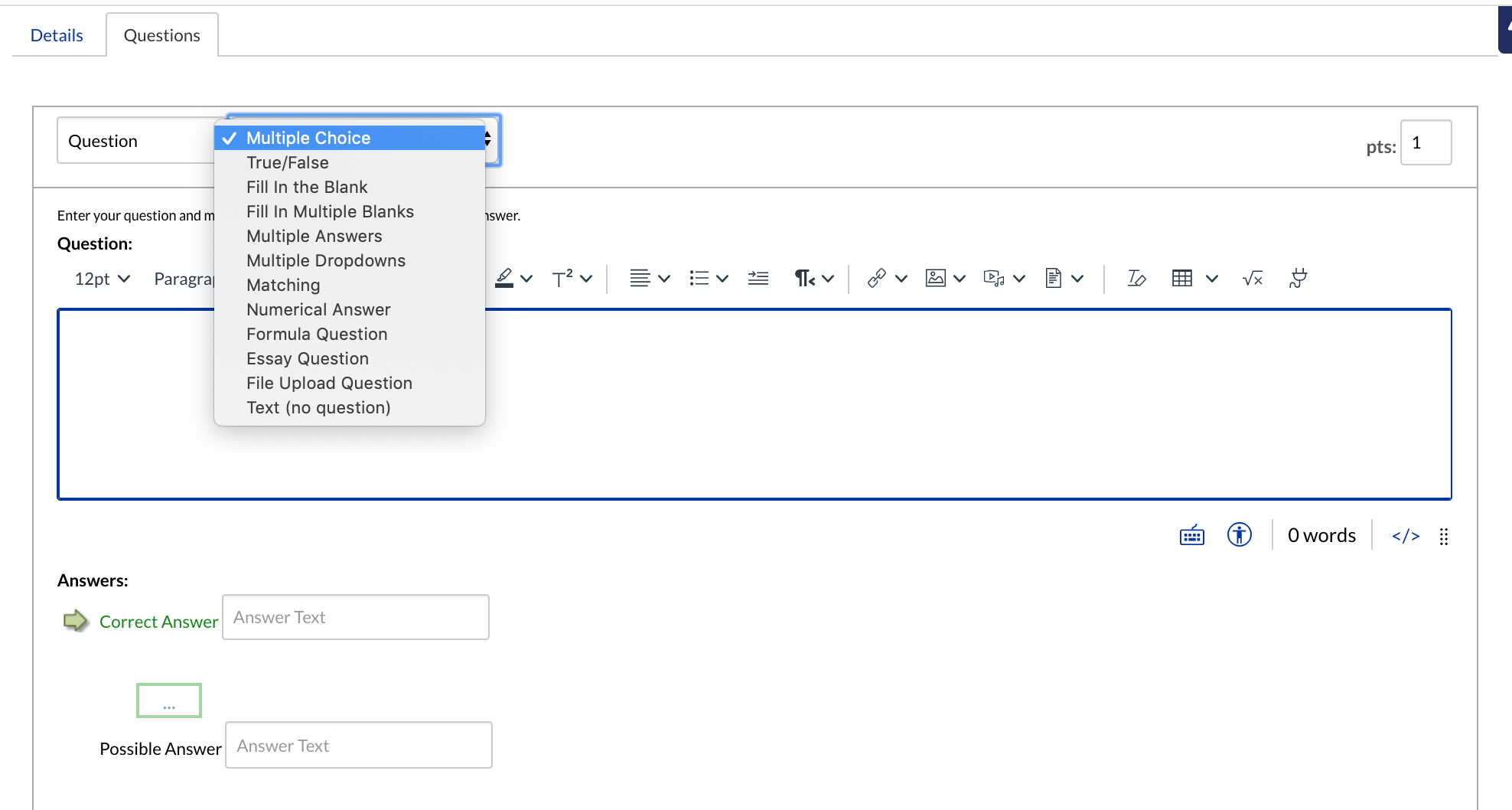Select True/False question type
1512x810 pixels.
(350, 162)
